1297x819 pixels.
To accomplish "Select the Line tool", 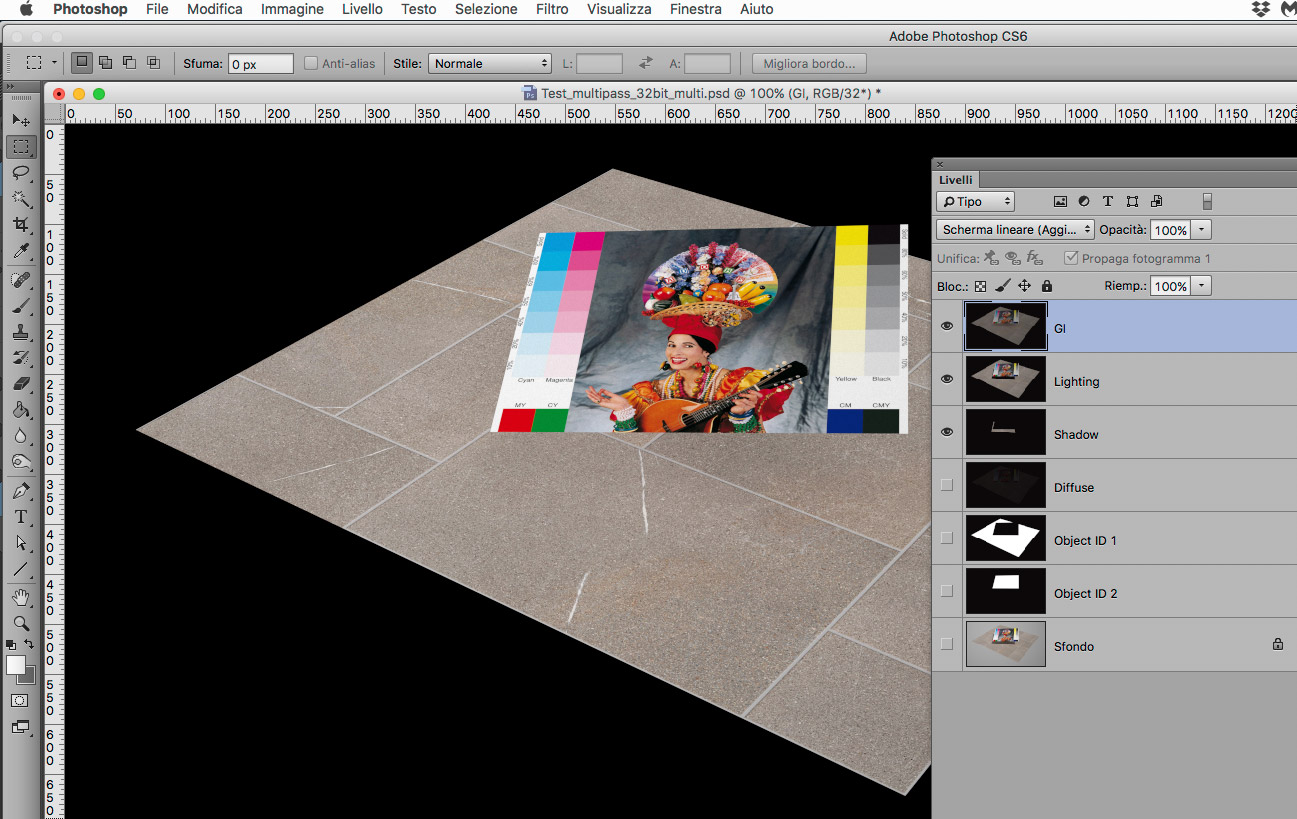I will (x=21, y=569).
